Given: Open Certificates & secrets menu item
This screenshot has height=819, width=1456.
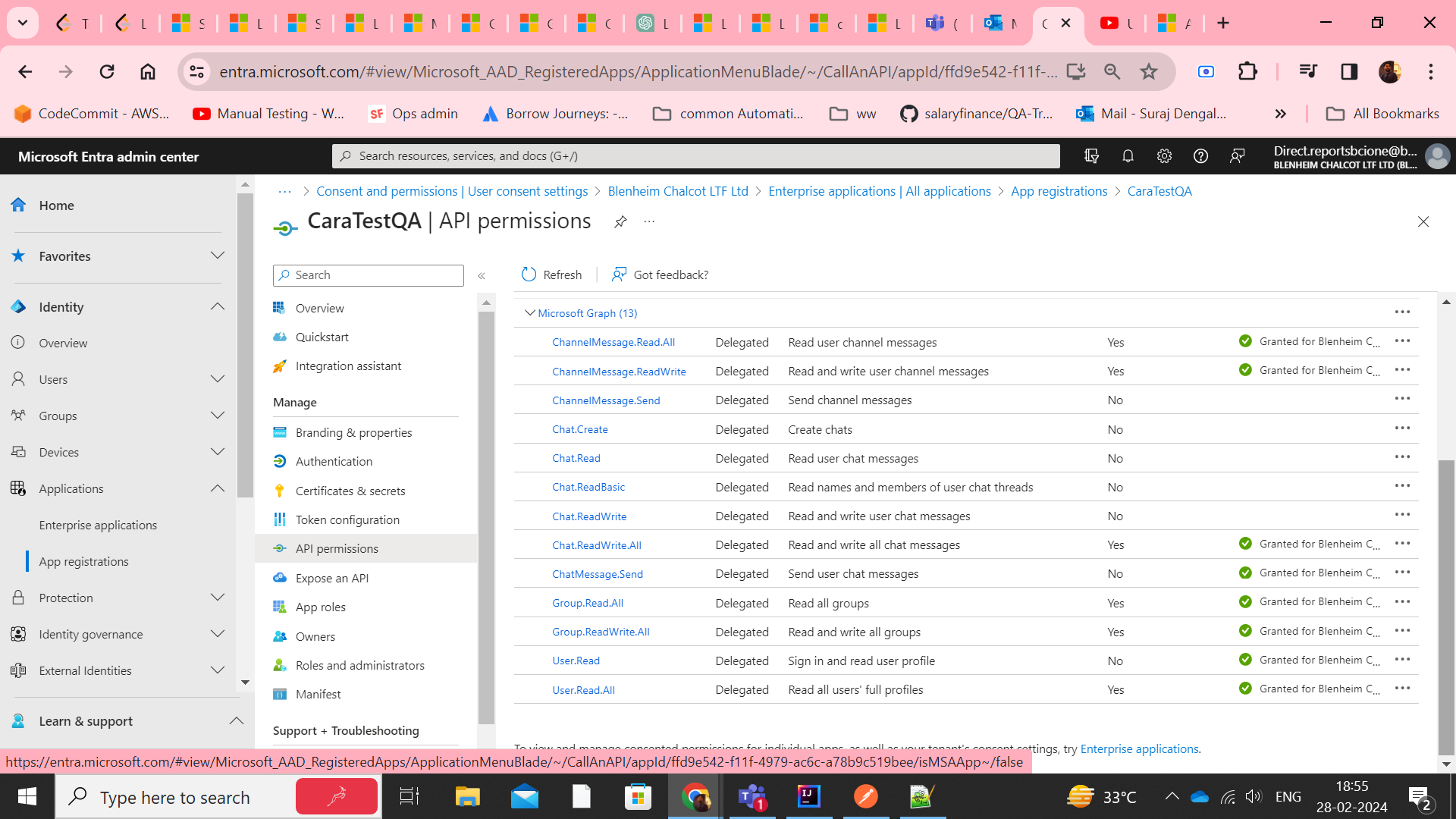Looking at the screenshot, I should [350, 491].
